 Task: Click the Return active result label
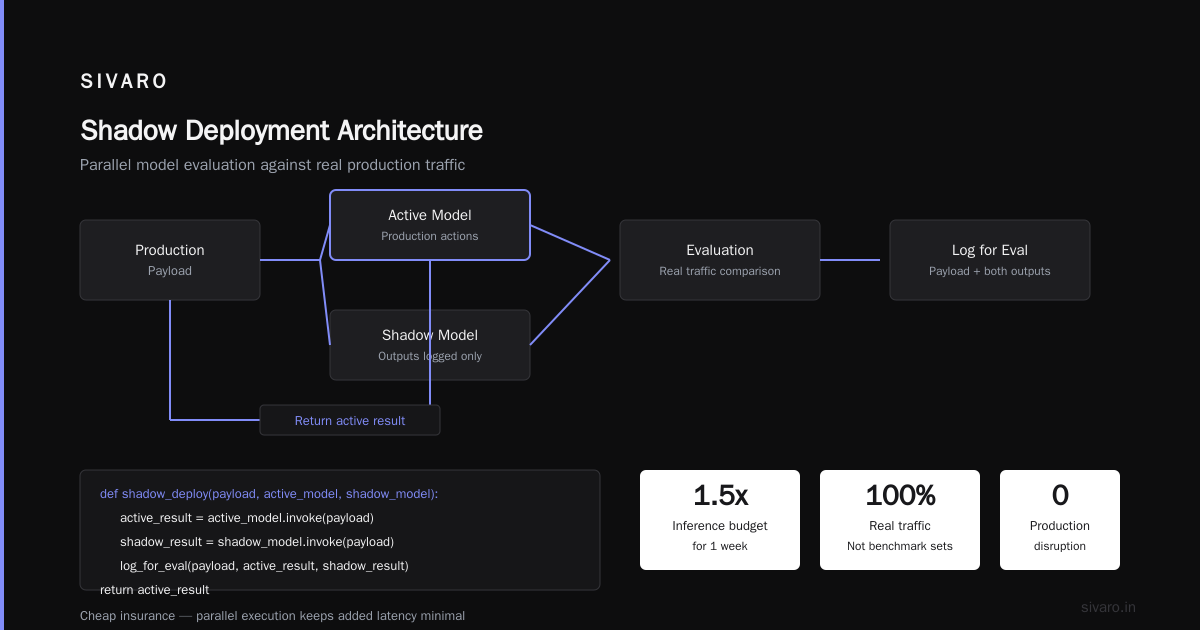(350, 420)
